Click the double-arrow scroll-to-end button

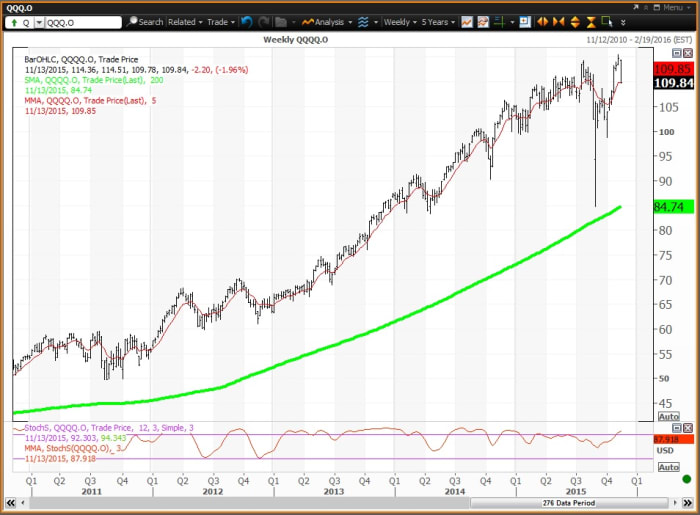pos(623,21)
